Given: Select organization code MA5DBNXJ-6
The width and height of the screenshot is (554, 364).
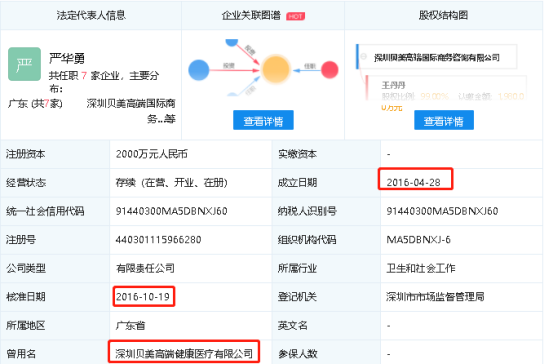Looking at the screenshot, I should [419, 240].
